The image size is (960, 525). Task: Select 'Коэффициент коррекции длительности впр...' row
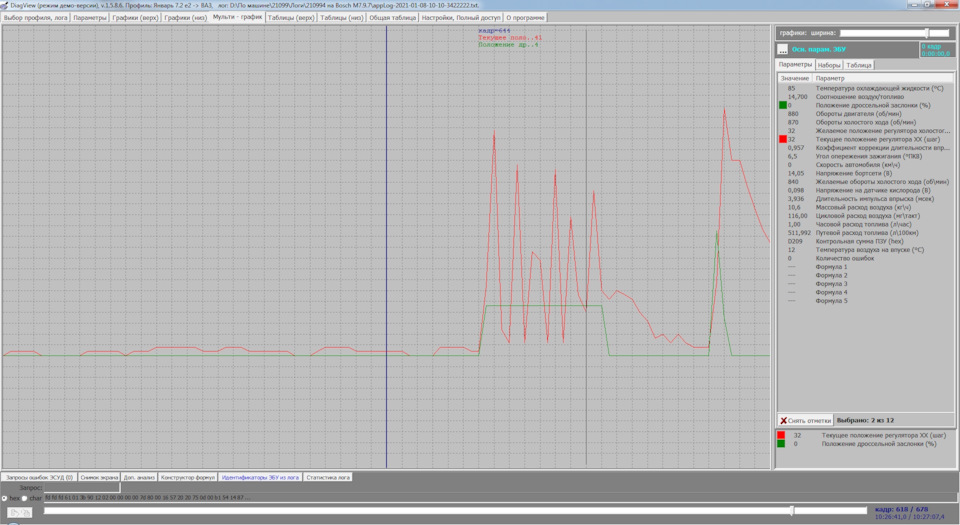coord(866,148)
